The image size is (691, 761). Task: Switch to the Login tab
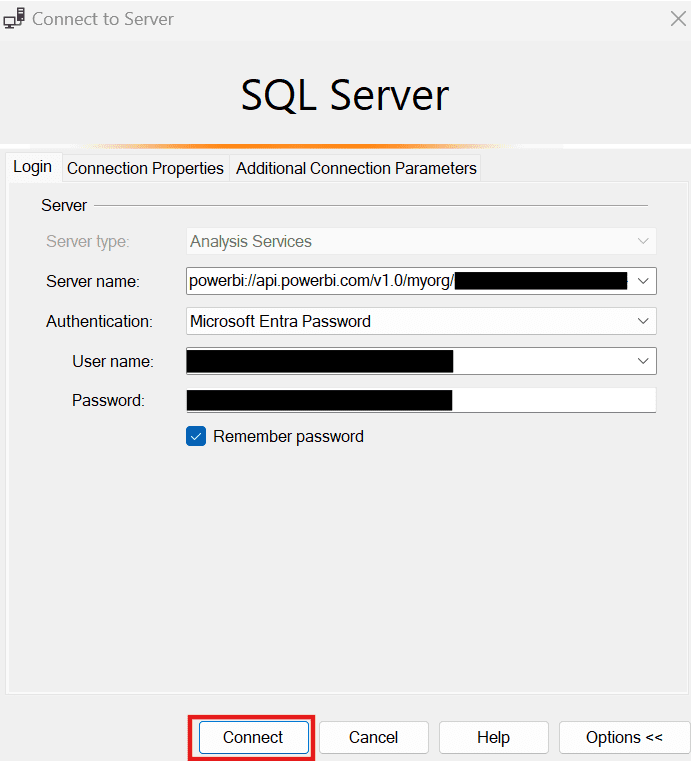click(x=33, y=167)
